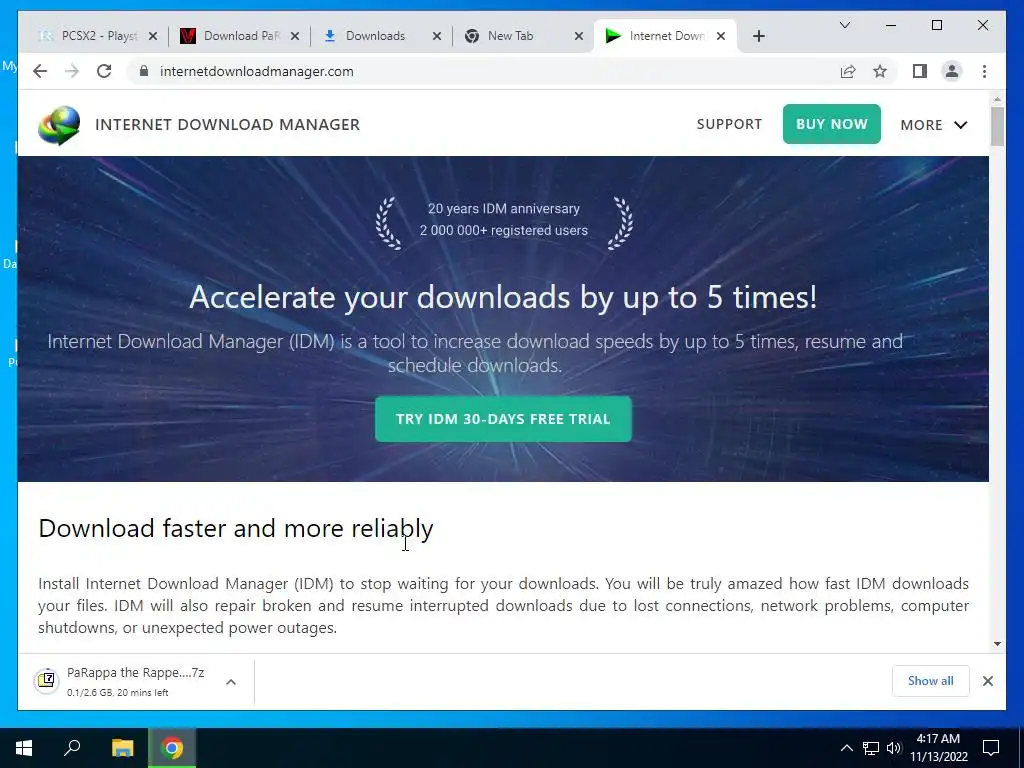1024x768 pixels.
Task: Click Show all downloads button
Action: (930, 681)
